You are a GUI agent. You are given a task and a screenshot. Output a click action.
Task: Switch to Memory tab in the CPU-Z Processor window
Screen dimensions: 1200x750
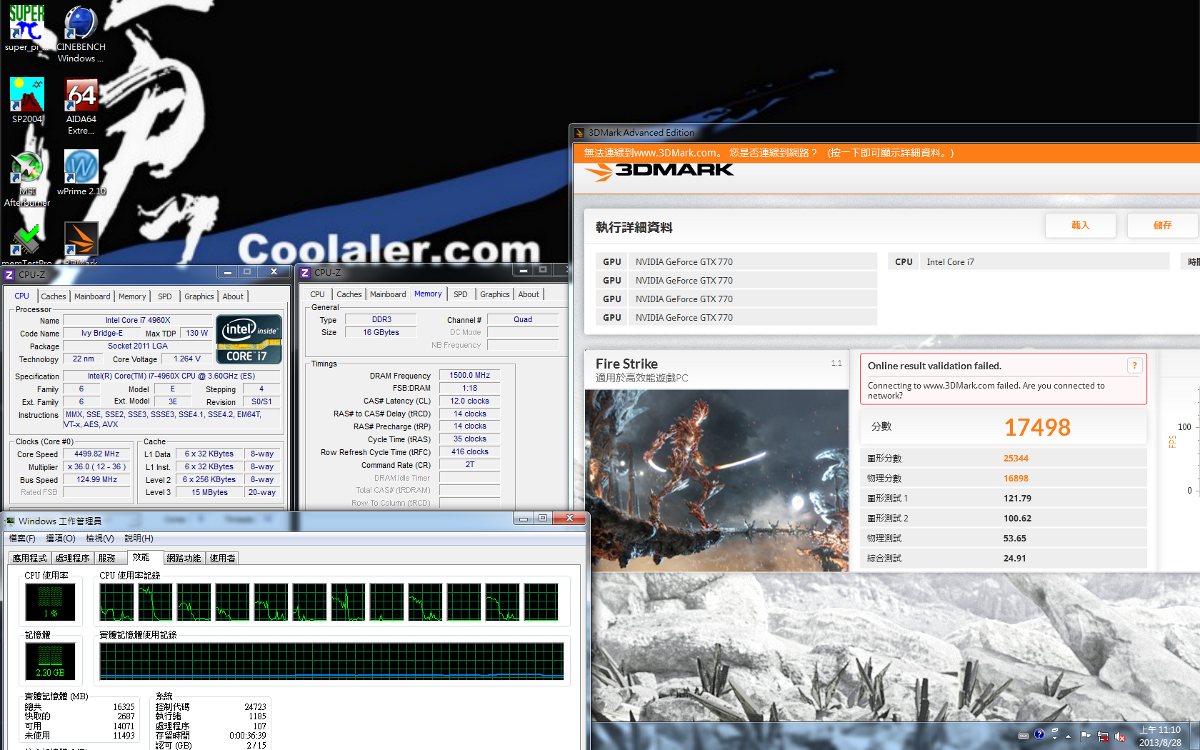point(132,296)
